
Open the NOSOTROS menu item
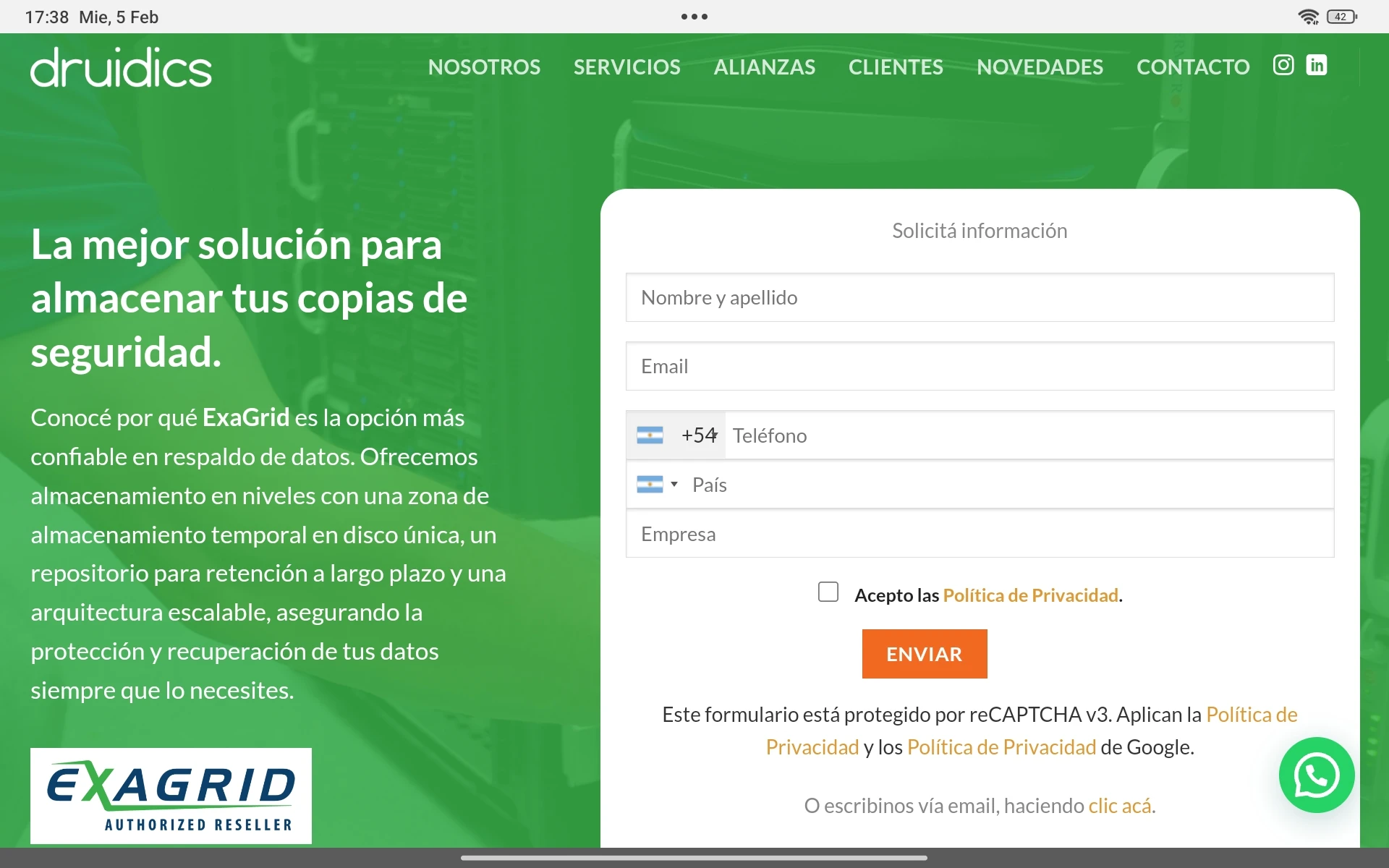[484, 67]
